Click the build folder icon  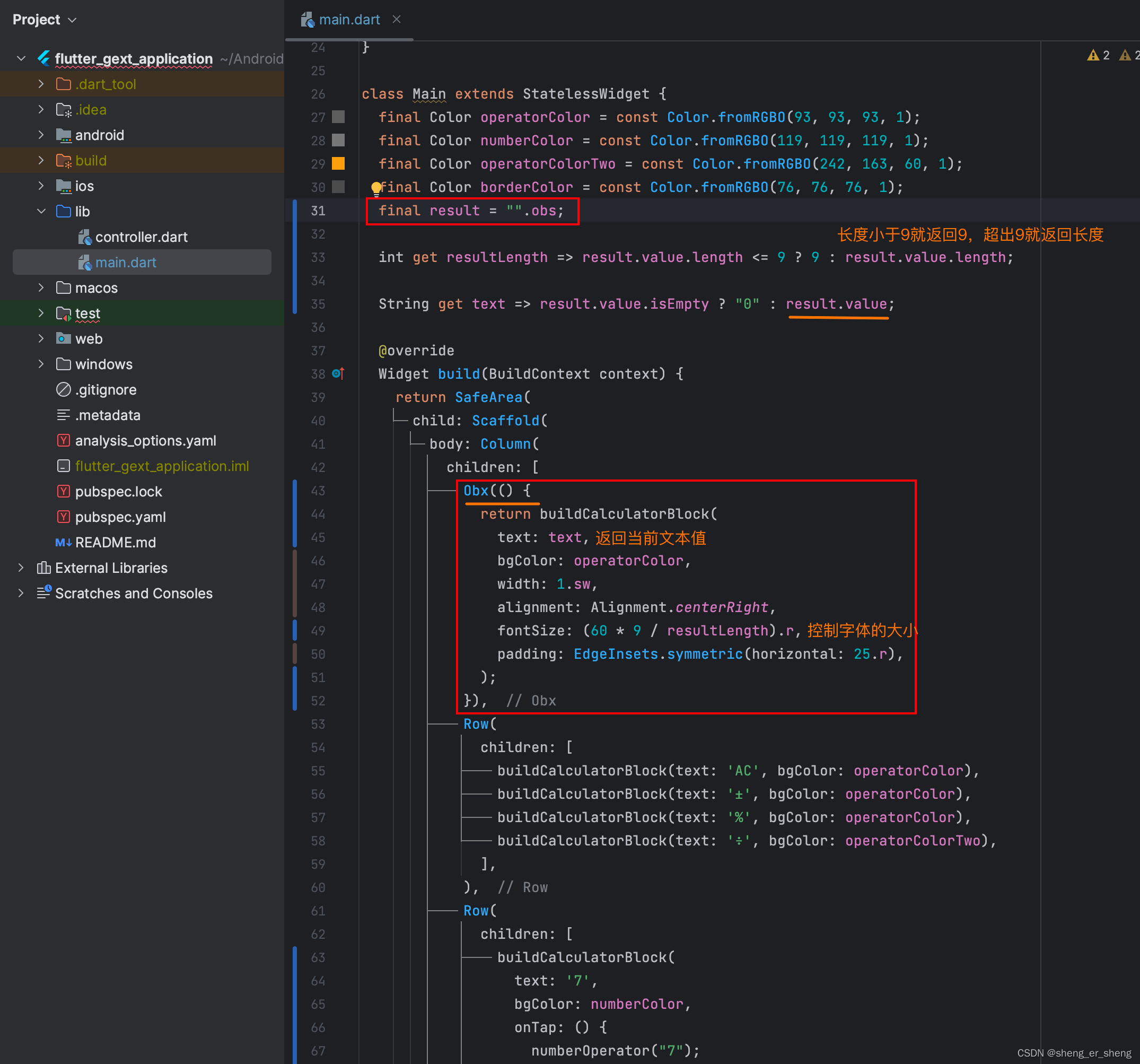64,161
